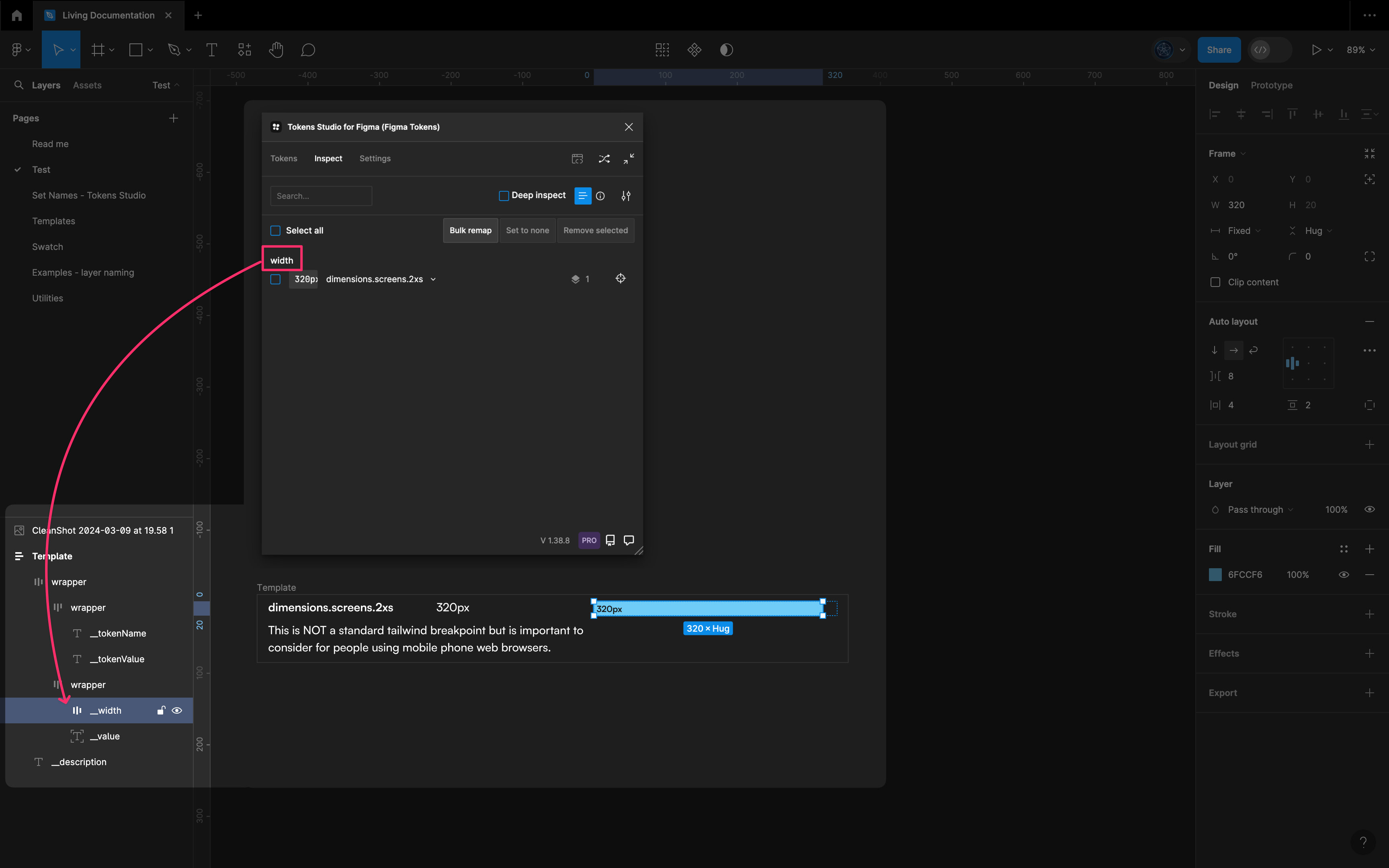Image resolution: width=1389 pixels, height=868 pixels.
Task: Switch to the Settings tab in plugin
Action: point(375,158)
